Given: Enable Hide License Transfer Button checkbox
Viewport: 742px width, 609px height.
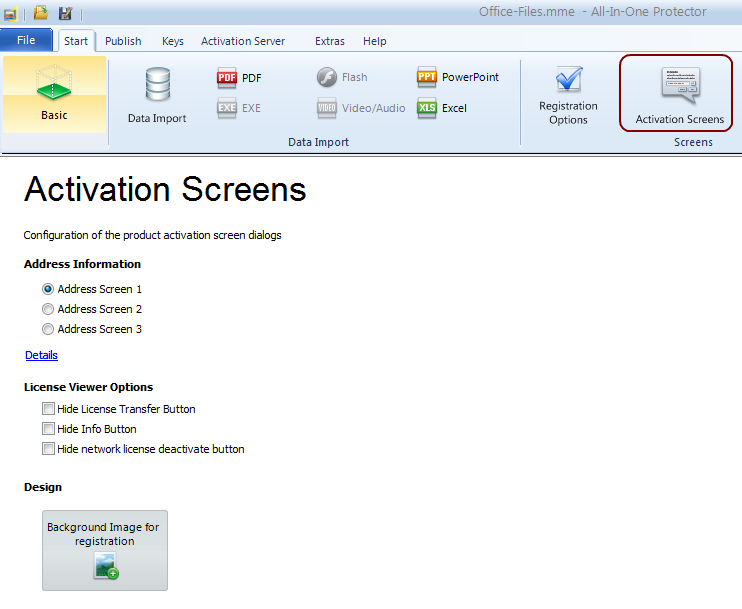Looking at the screenshot, I should pyautogui.click(x=48, y=409).
